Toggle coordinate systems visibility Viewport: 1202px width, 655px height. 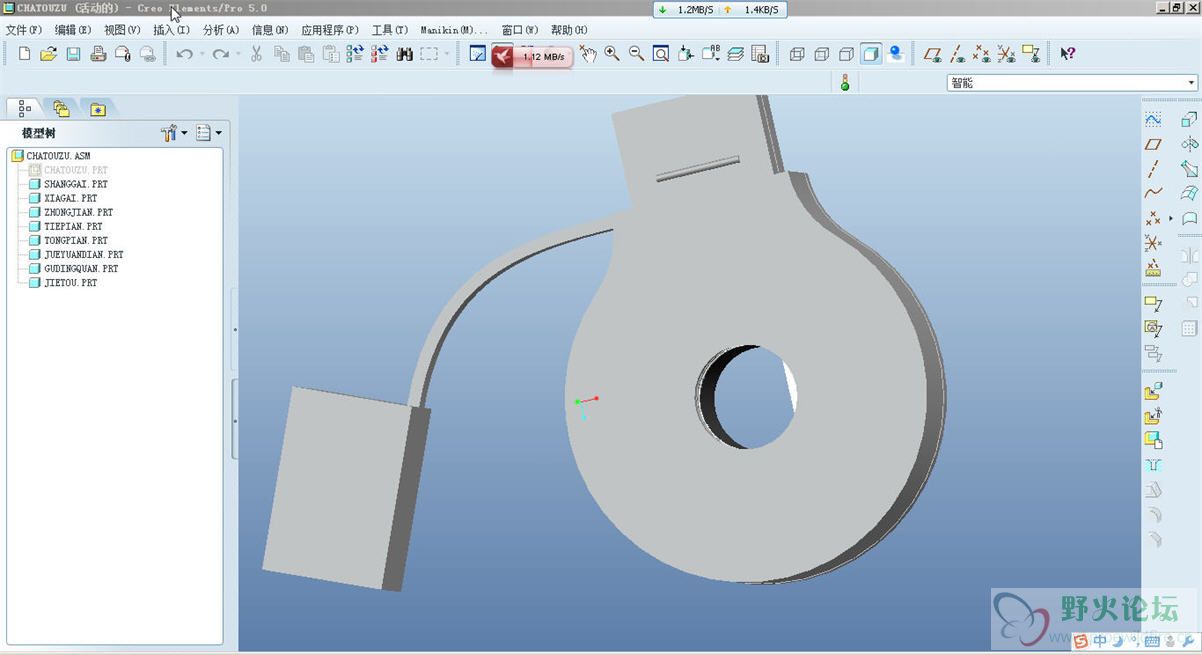click(x=1007, y=54)
